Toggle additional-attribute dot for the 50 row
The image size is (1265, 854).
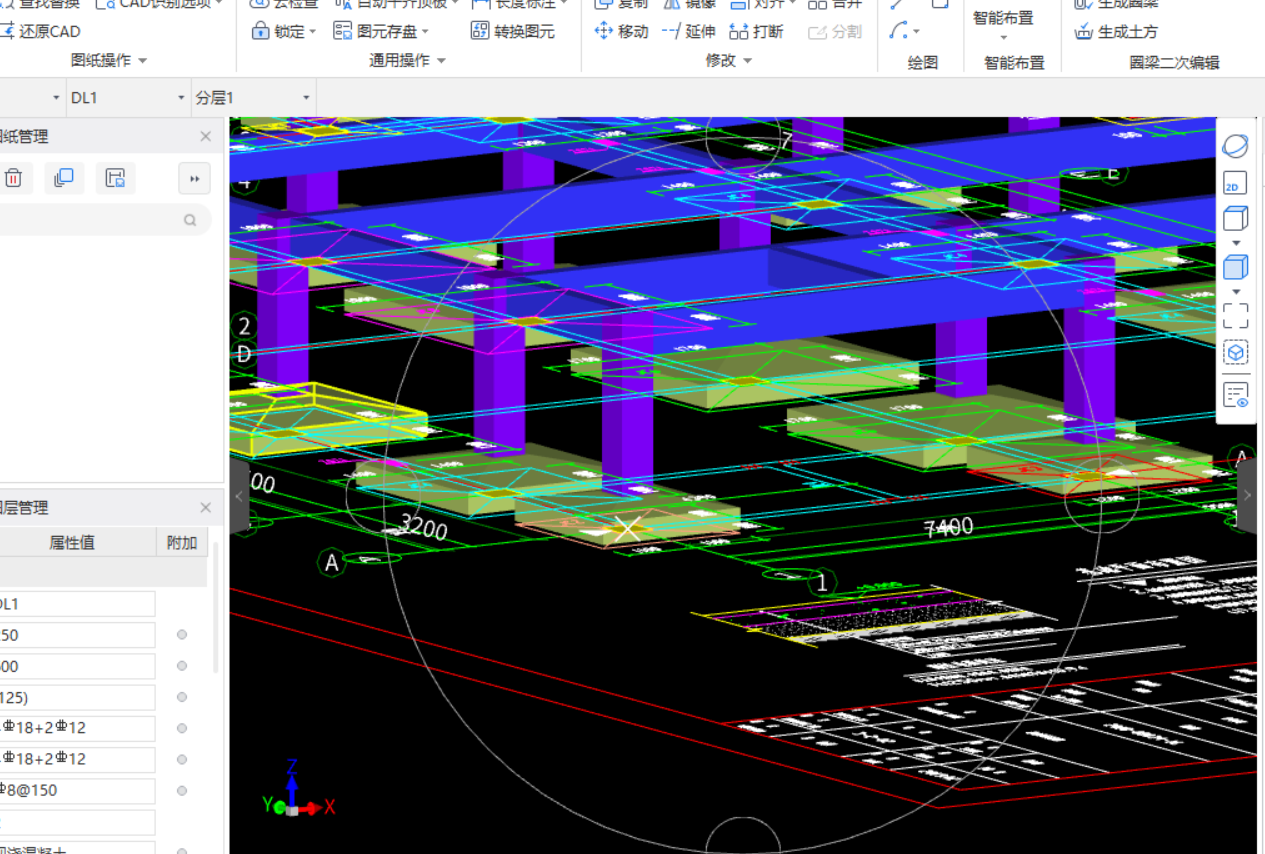(x=182, y=635)
